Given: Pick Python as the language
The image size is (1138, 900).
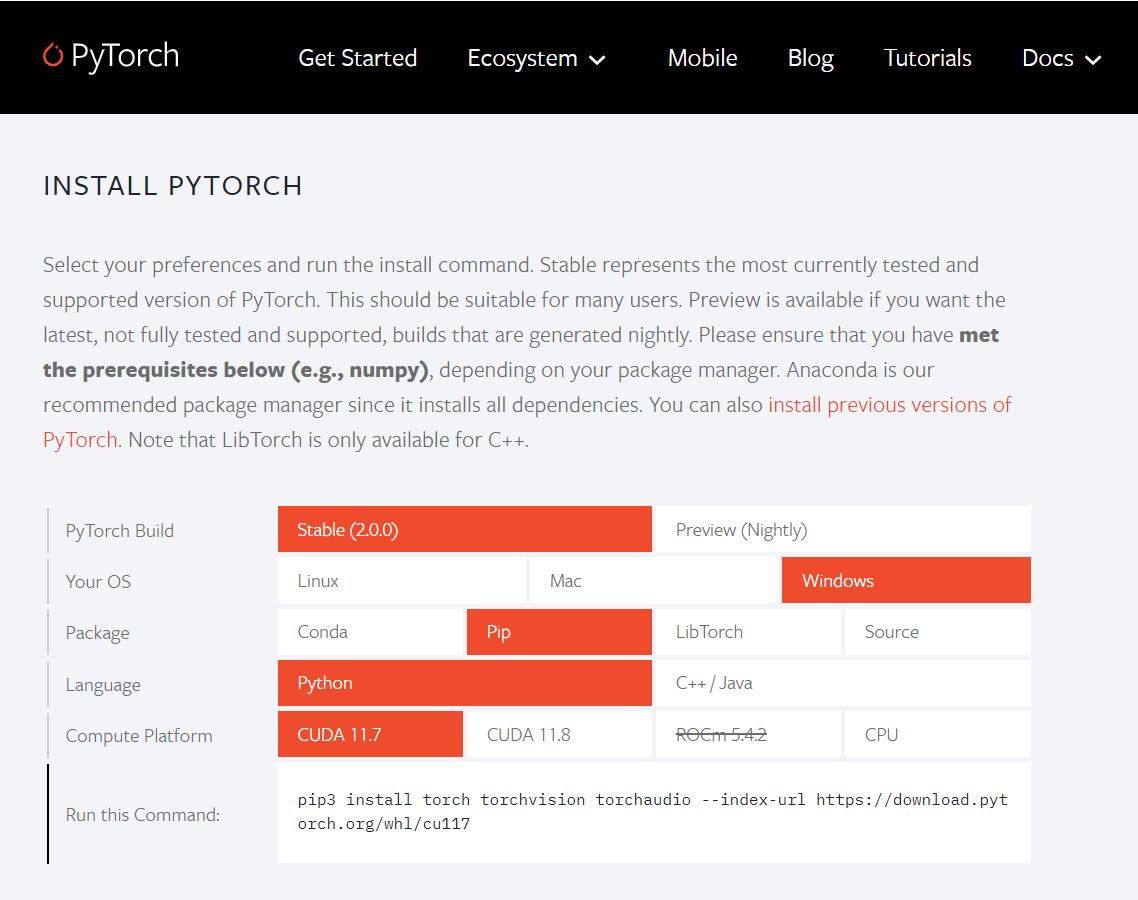Looking at the screenshot, I should coord(464,683).
